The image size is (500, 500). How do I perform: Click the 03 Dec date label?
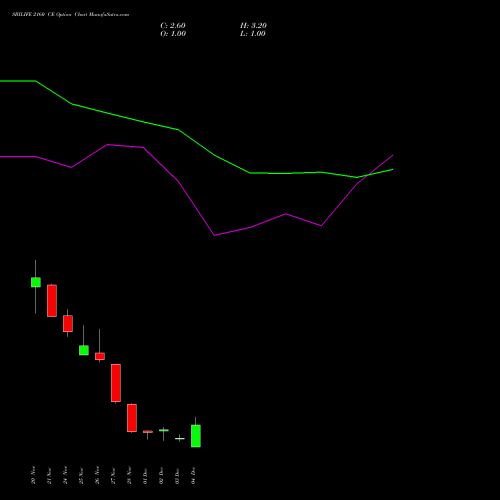pyautogui.click(x=177, y=475)
